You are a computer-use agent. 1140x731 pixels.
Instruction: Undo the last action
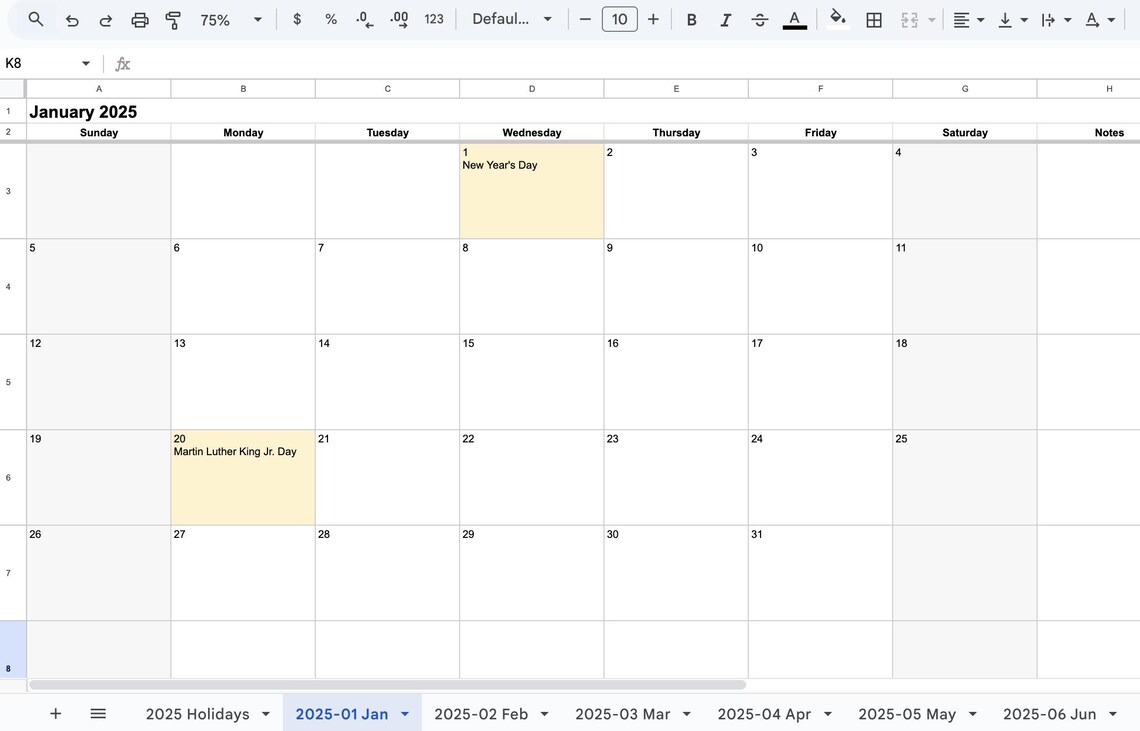[71, 20]
